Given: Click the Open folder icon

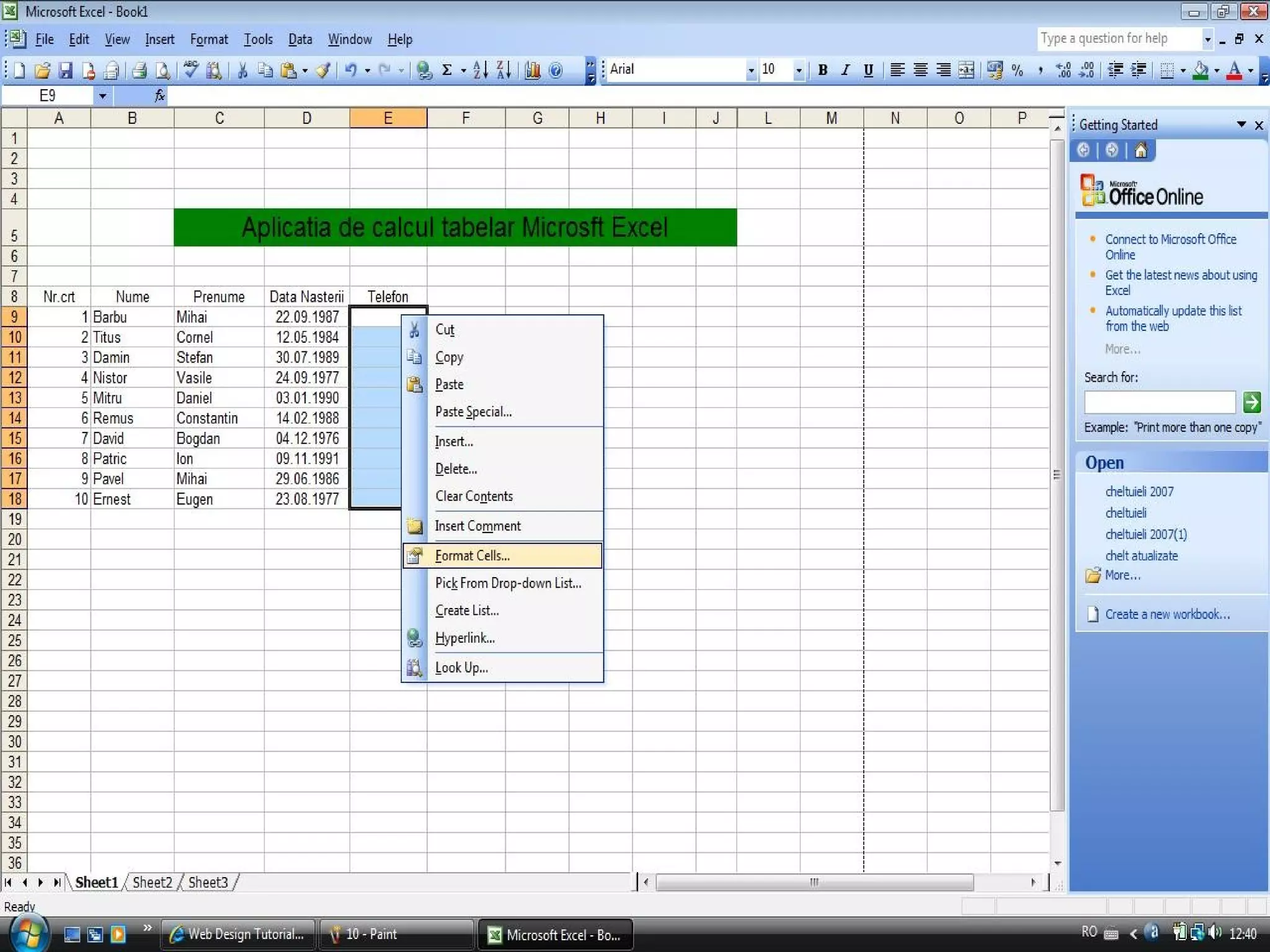Looking at the screenshot, I should point(42,70).
